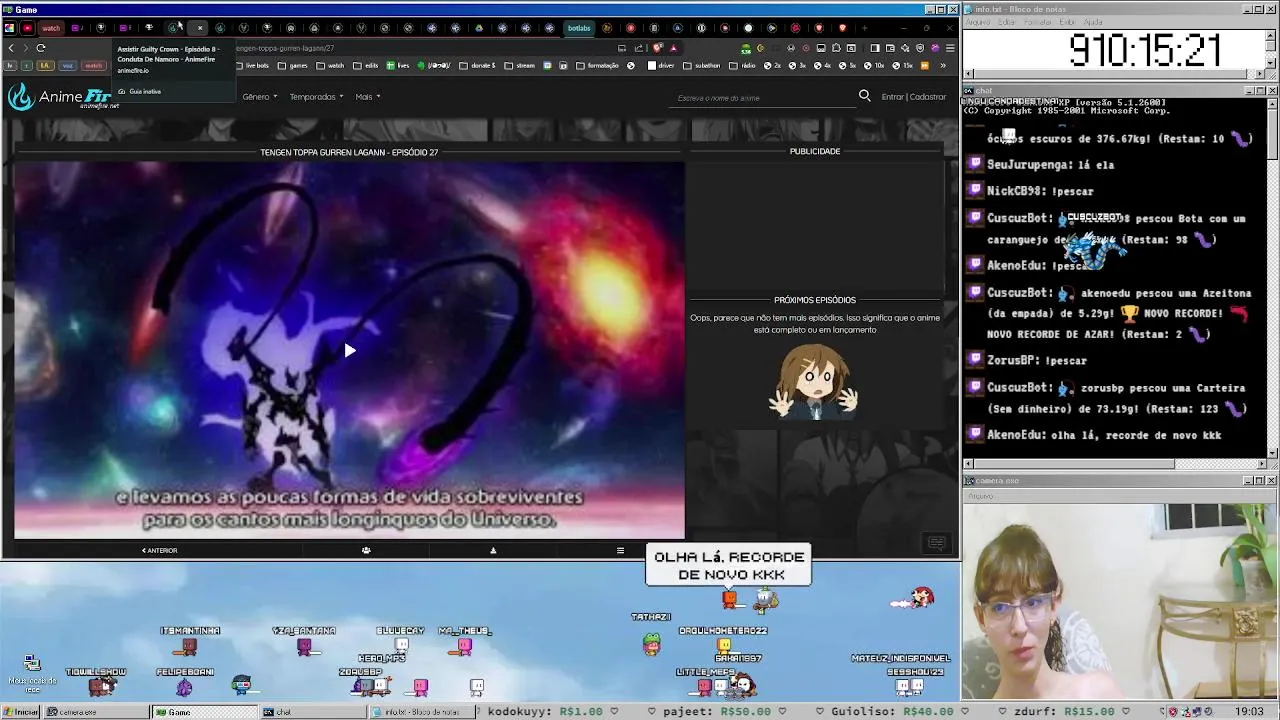Open the edits bookmark folder

pyautogui.click(x=366, y=66)
